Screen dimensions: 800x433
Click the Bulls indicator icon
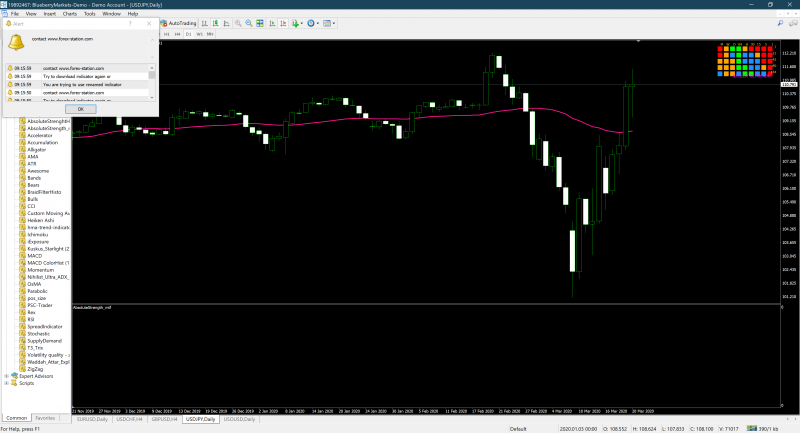pos(22,199)
